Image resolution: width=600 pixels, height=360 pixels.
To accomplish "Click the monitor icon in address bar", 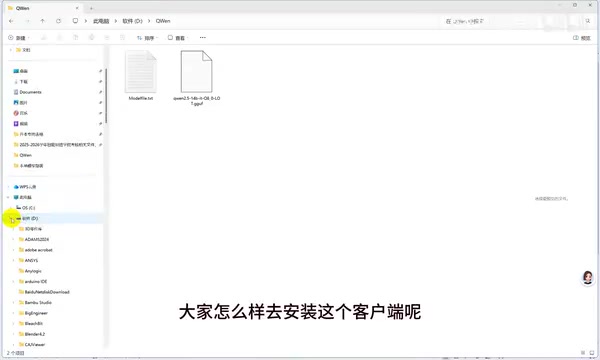I will pyautogui.click(x=75, y=21).
